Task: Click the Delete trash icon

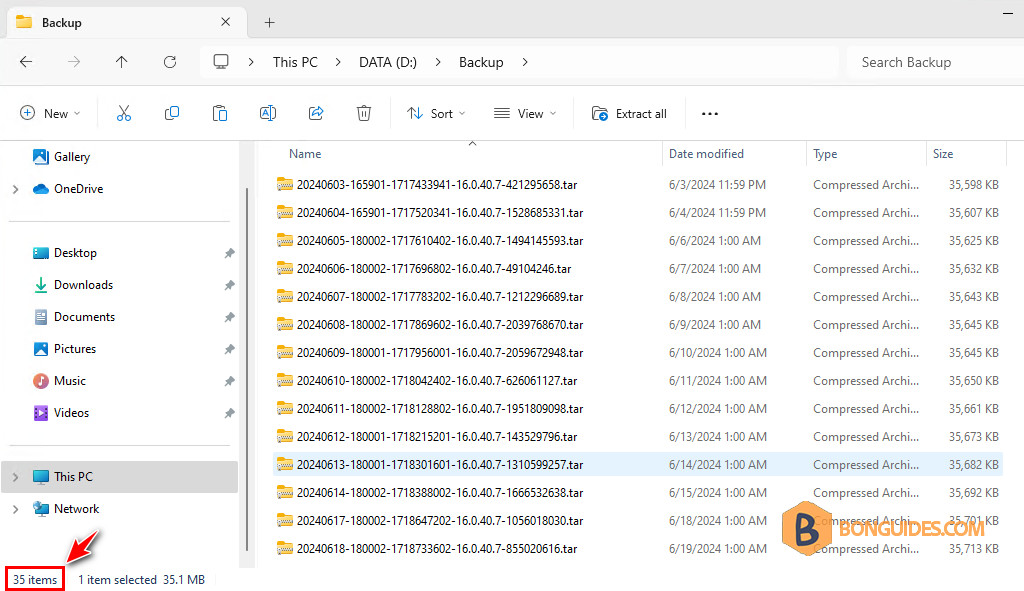Action: coord(364,114)
